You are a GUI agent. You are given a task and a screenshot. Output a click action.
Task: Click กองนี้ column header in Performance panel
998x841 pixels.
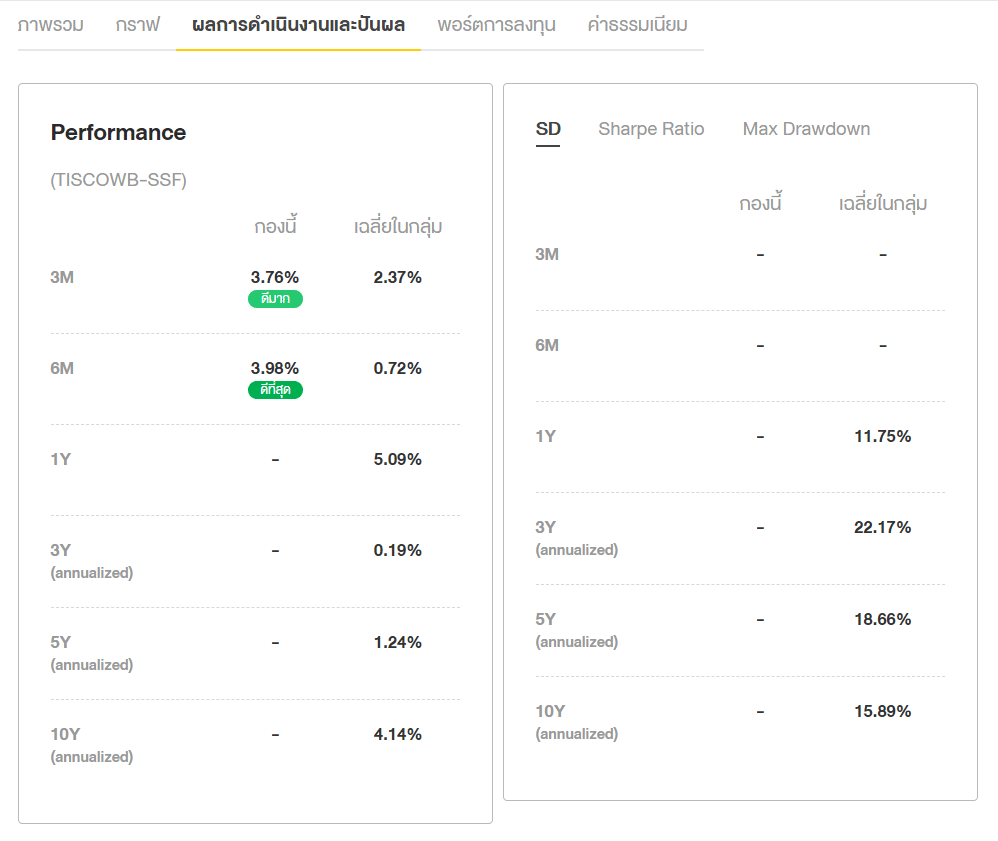(x=275, y=227)
